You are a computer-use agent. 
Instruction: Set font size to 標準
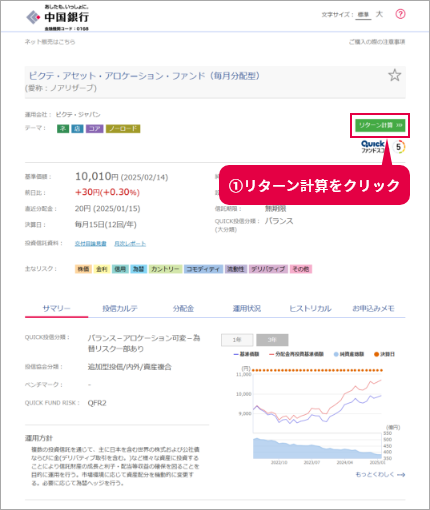(363, 15)
